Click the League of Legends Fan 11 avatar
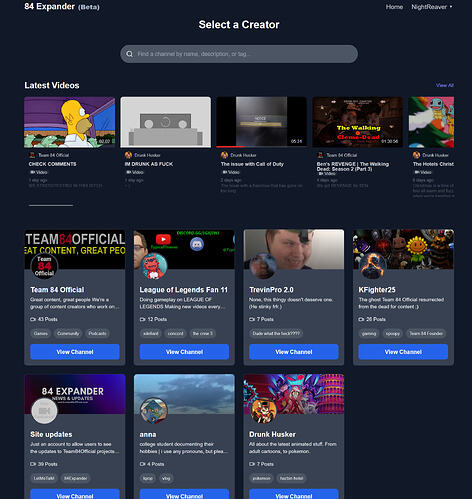The width and height of the screenshot is (472, 499). point(153,266)
